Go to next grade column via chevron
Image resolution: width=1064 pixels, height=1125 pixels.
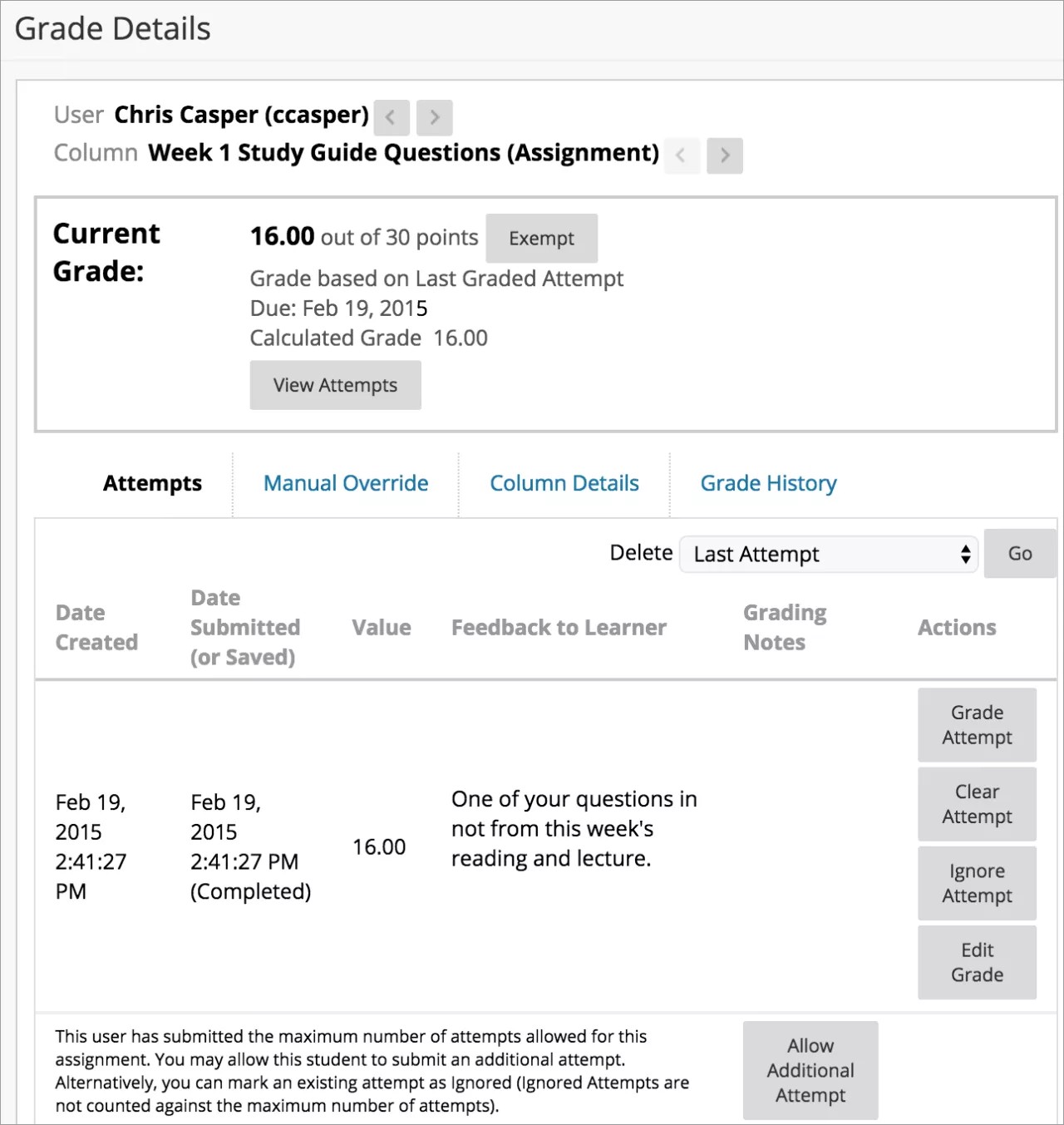pyautogui.click(x=724, y=155)
